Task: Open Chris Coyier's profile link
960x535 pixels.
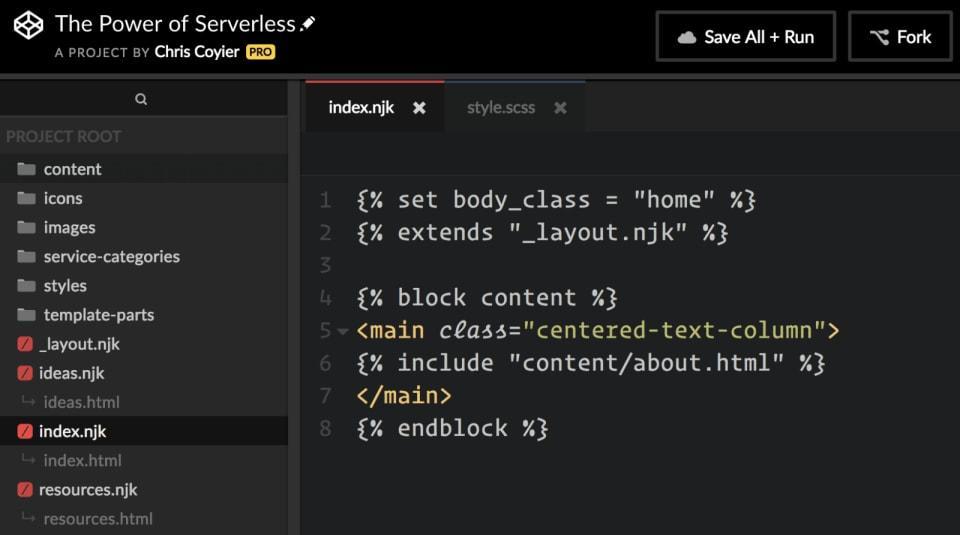Action: (x=198, y=52)
